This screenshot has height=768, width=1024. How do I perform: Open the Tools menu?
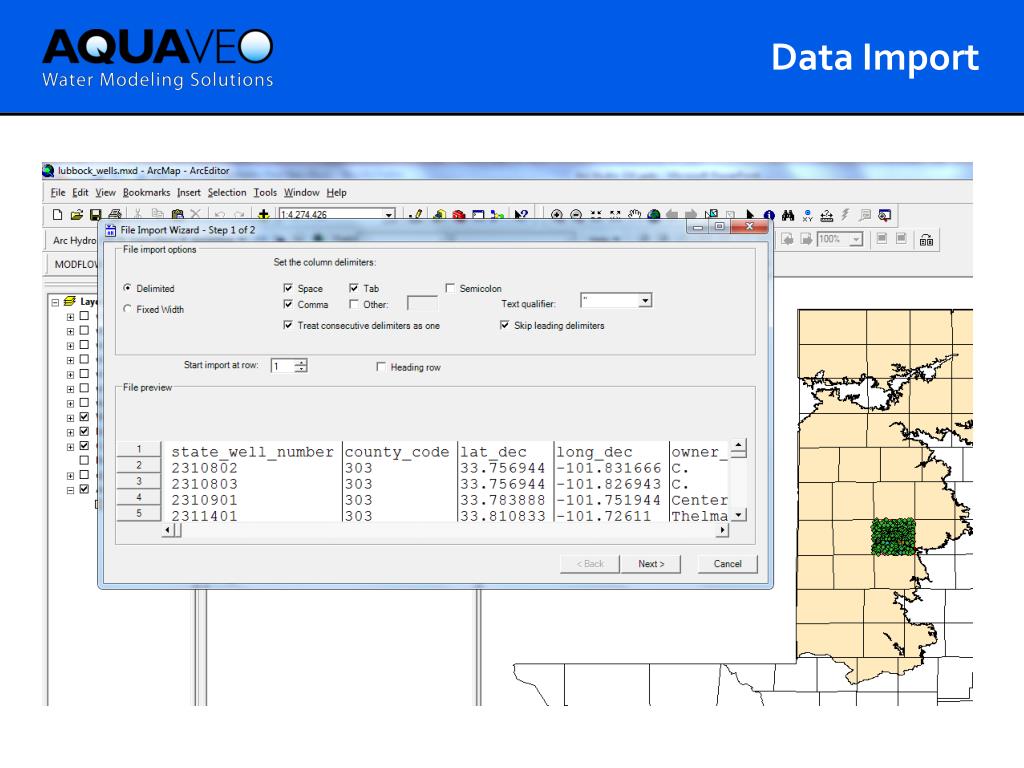[265, 193]
